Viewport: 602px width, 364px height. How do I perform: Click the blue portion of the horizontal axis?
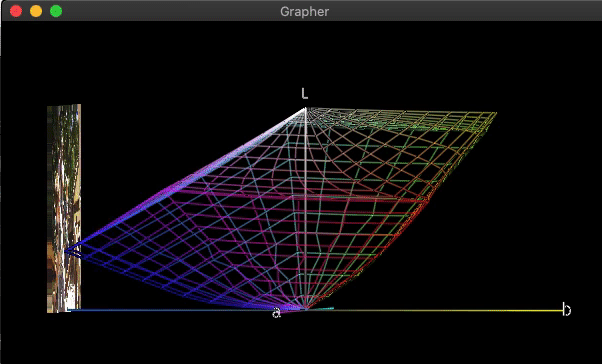click(x=154, y=310)
